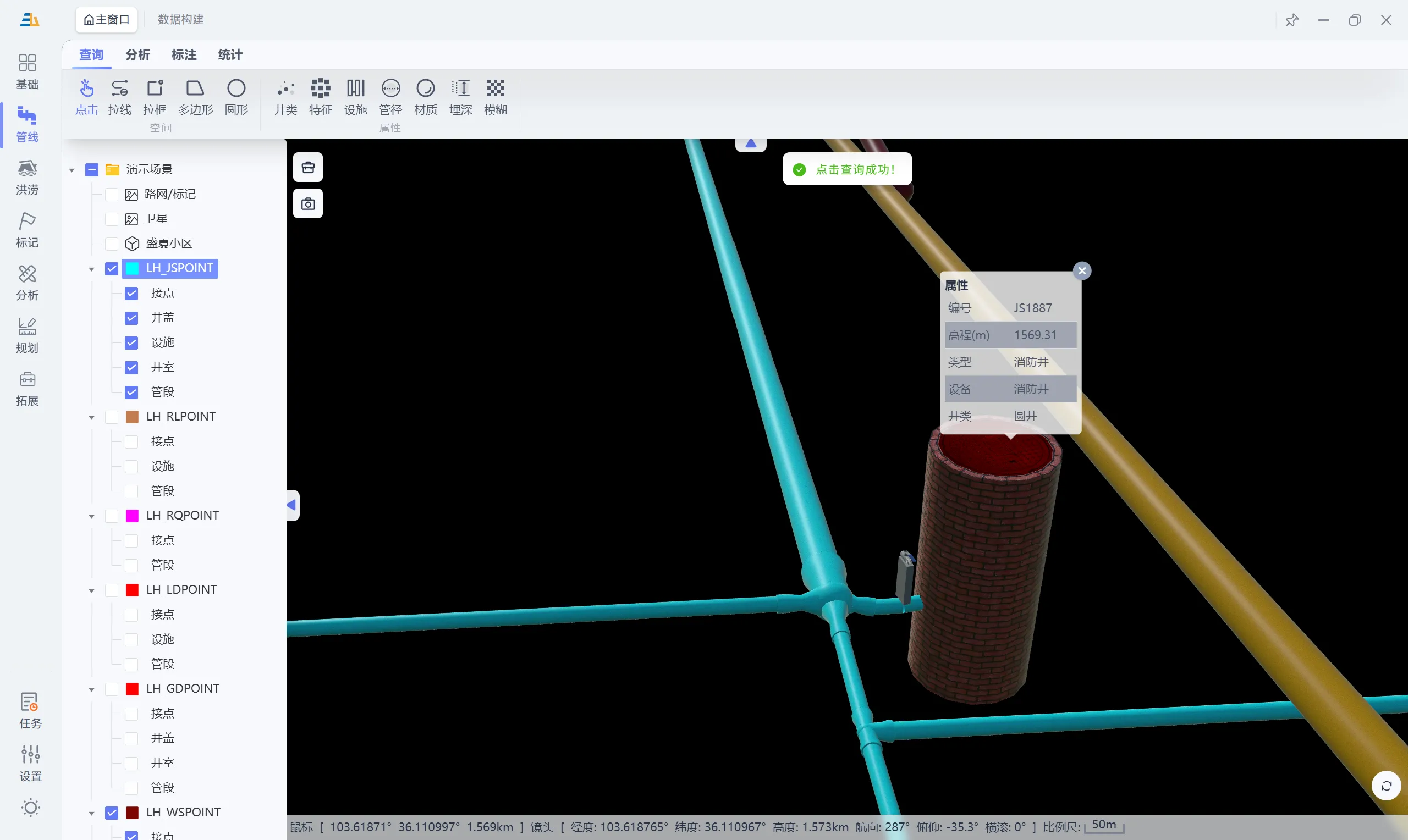Open the 埋深 burial depth query
Image resolution: width=1408 pixels, height=840 pixels.
[460, 97]
